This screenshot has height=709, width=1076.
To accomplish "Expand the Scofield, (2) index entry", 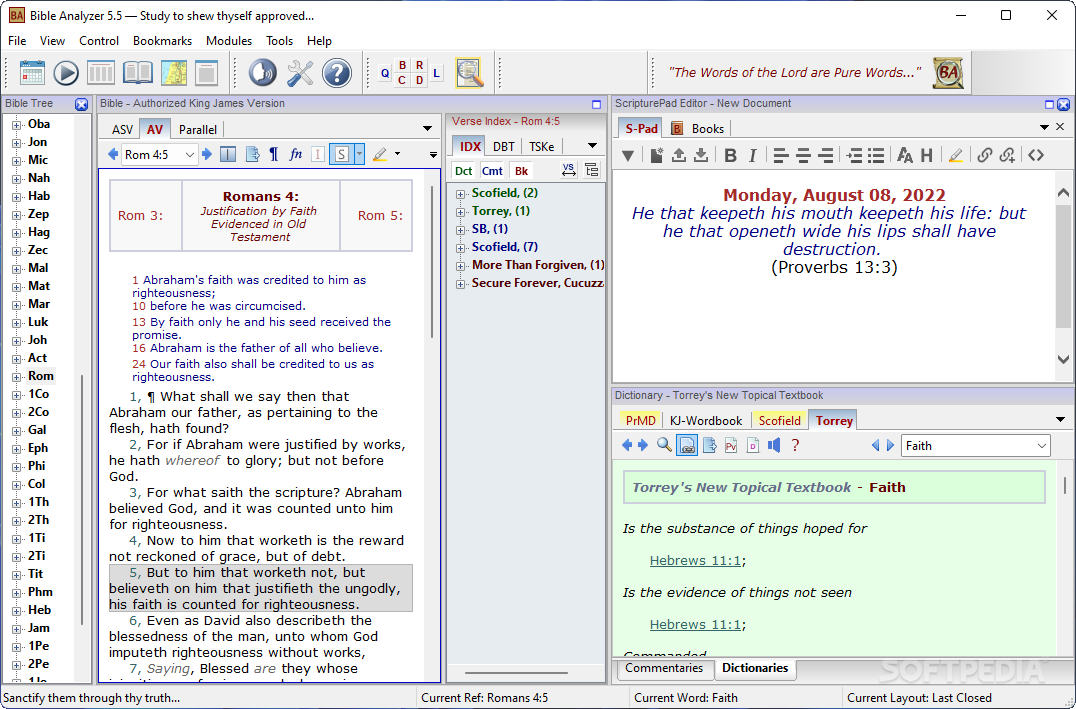I will (460, 194).
